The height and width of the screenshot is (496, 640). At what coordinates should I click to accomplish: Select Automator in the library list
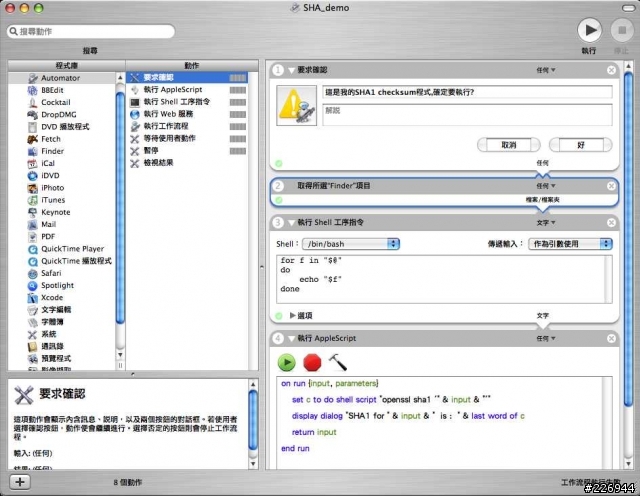(x=62, y=78)
